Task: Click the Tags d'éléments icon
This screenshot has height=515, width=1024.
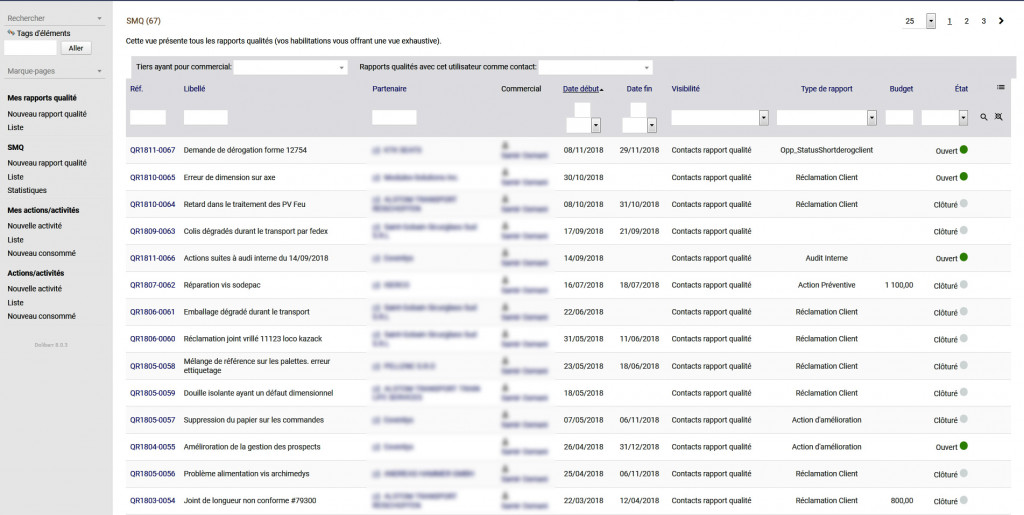Action: pyautogui.click(x=11, y=33)
